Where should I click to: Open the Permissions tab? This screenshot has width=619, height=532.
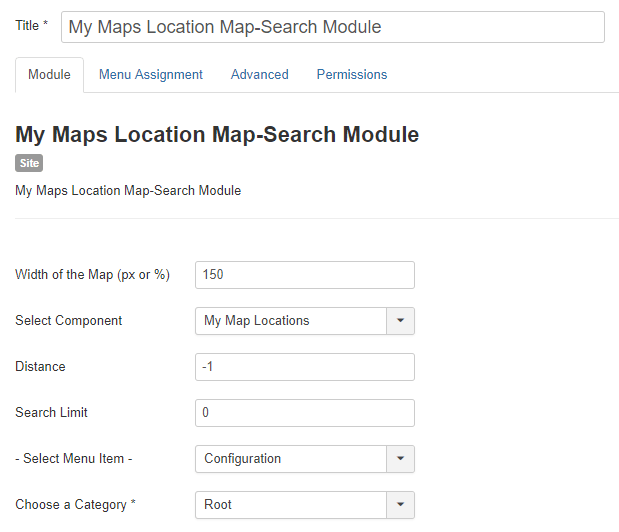tap(351, 75)
